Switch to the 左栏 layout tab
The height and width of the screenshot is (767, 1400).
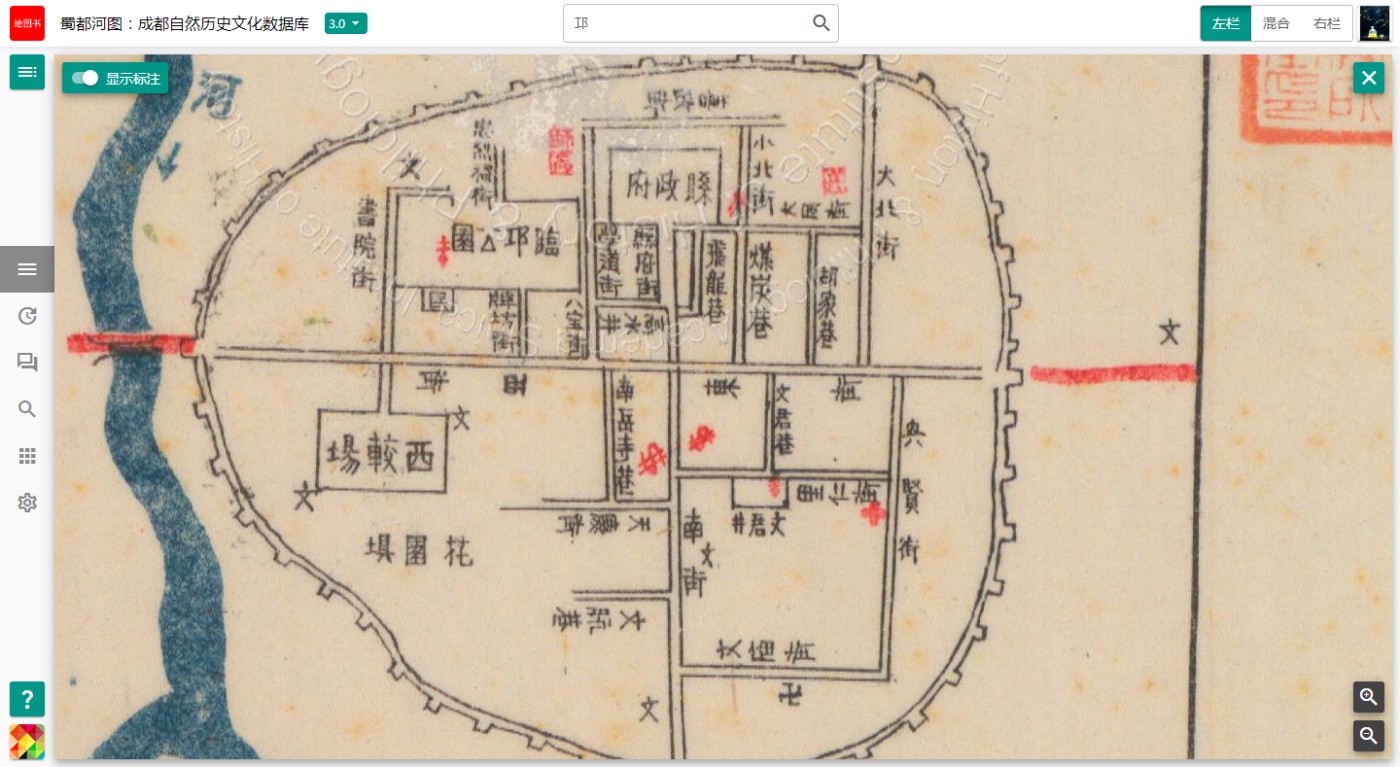pos(1225,23)
